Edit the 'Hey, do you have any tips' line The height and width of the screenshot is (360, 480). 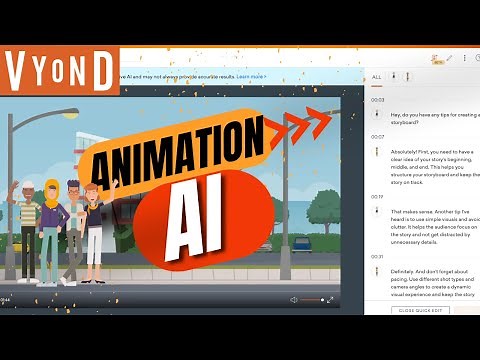435,119
